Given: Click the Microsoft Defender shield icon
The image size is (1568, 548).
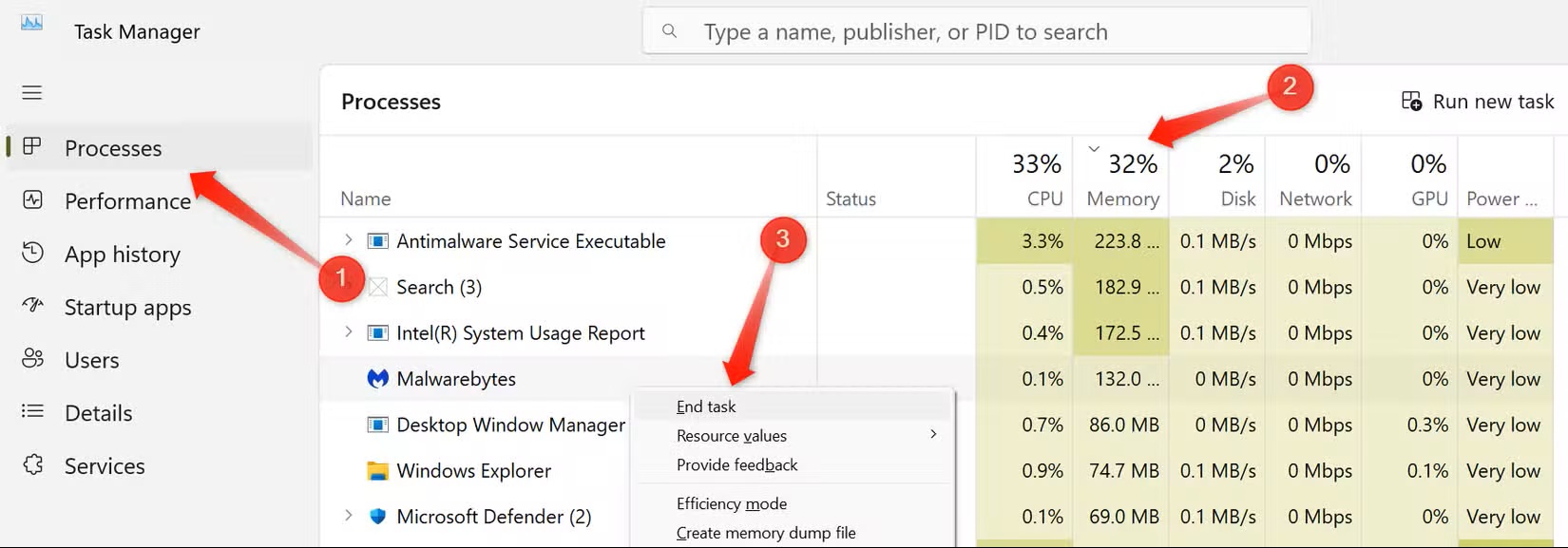Looking at the screenshot, I should coord(378,517).
